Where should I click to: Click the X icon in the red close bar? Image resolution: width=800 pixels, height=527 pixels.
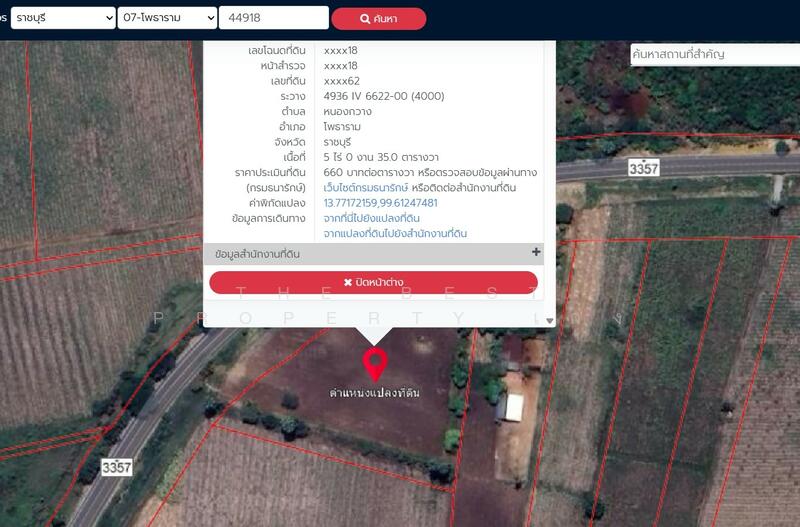[347, 283]
